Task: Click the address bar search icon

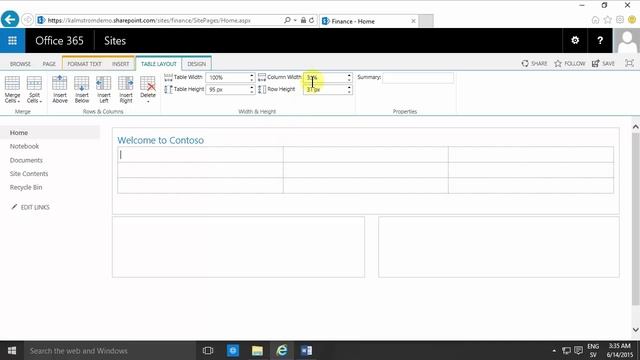Action: pos(287,20)
